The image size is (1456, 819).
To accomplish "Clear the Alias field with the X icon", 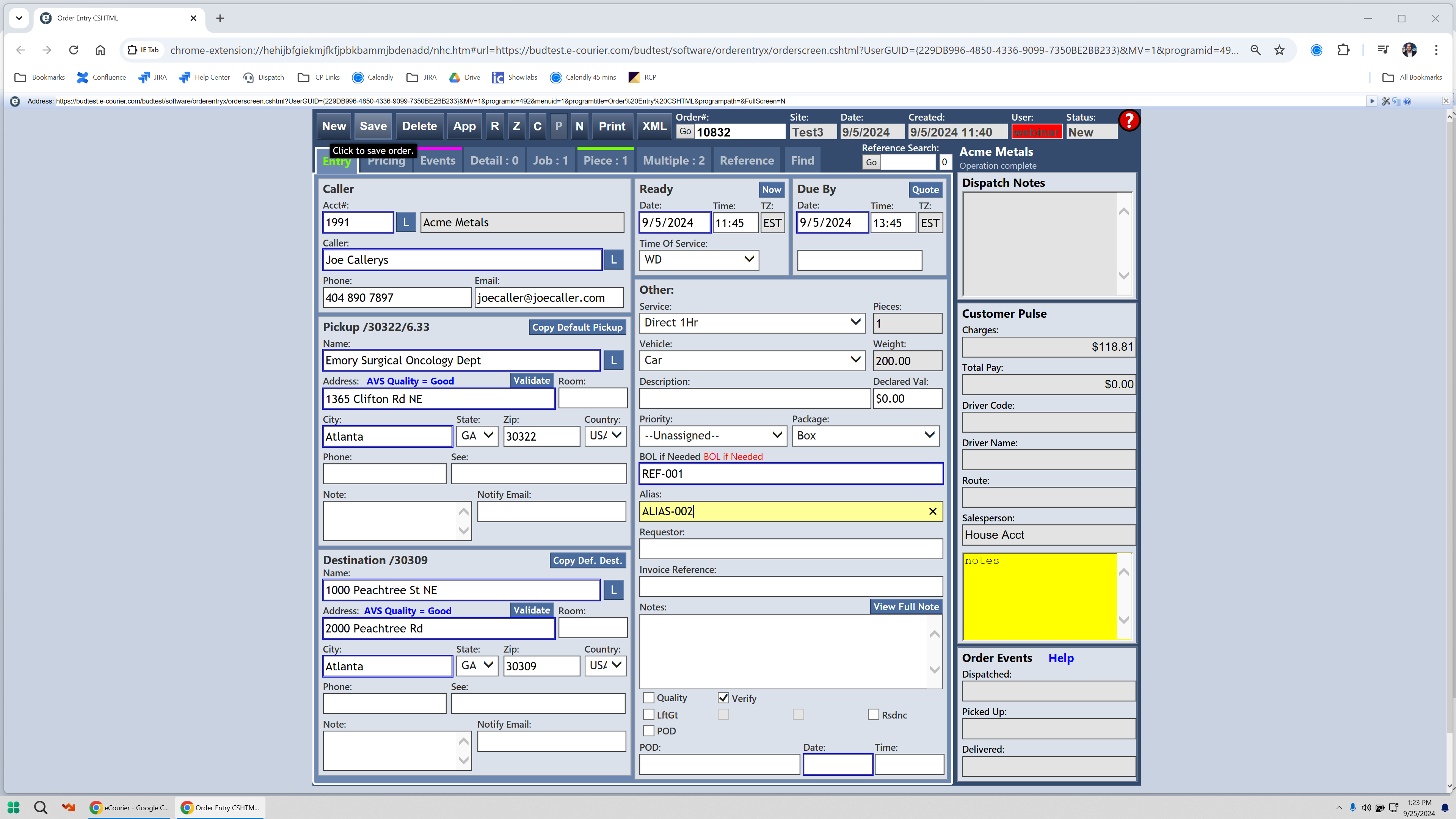I will [933, 511].
